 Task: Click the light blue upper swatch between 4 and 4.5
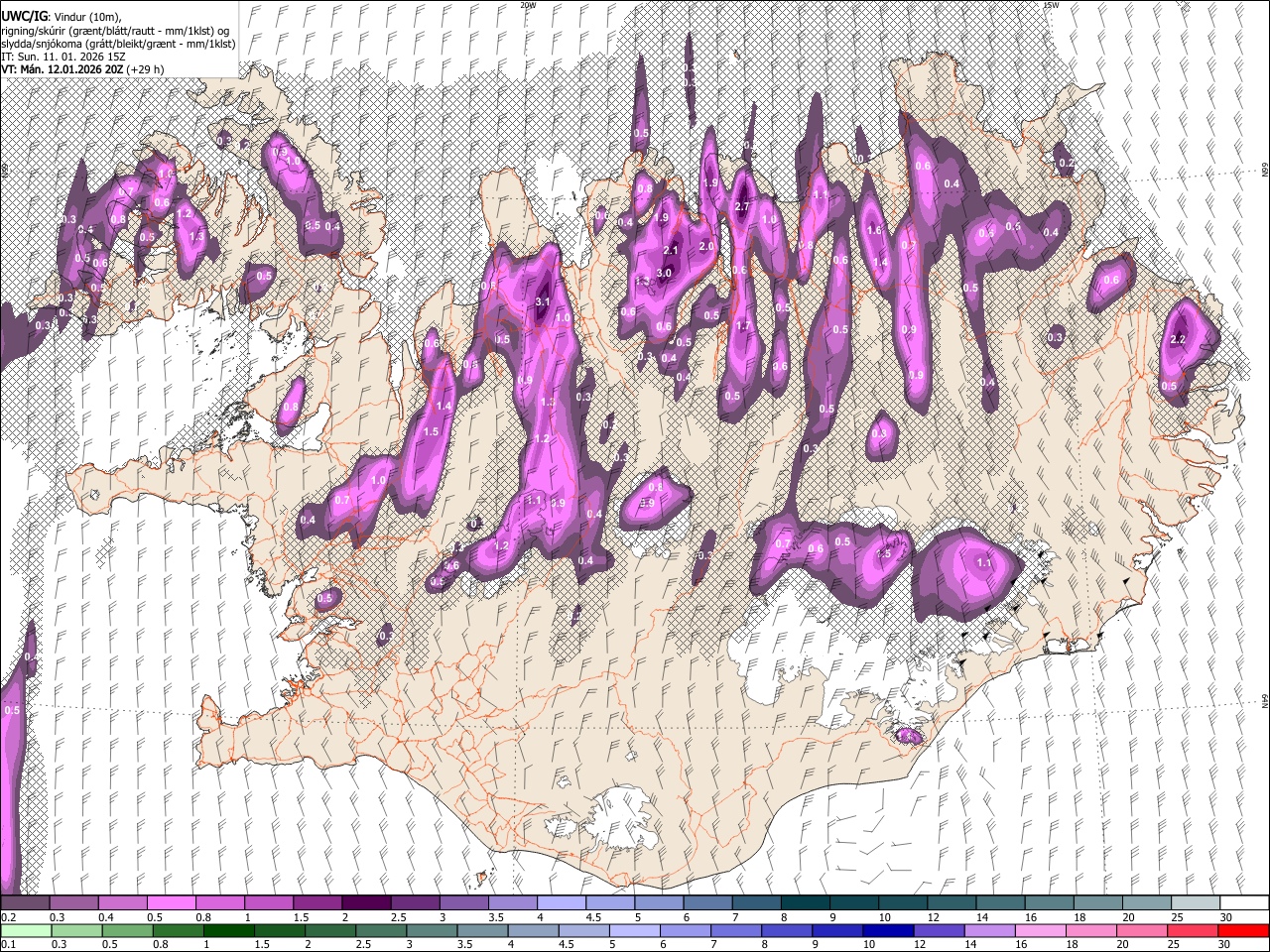pyautogui.click(x=560, y=903)
